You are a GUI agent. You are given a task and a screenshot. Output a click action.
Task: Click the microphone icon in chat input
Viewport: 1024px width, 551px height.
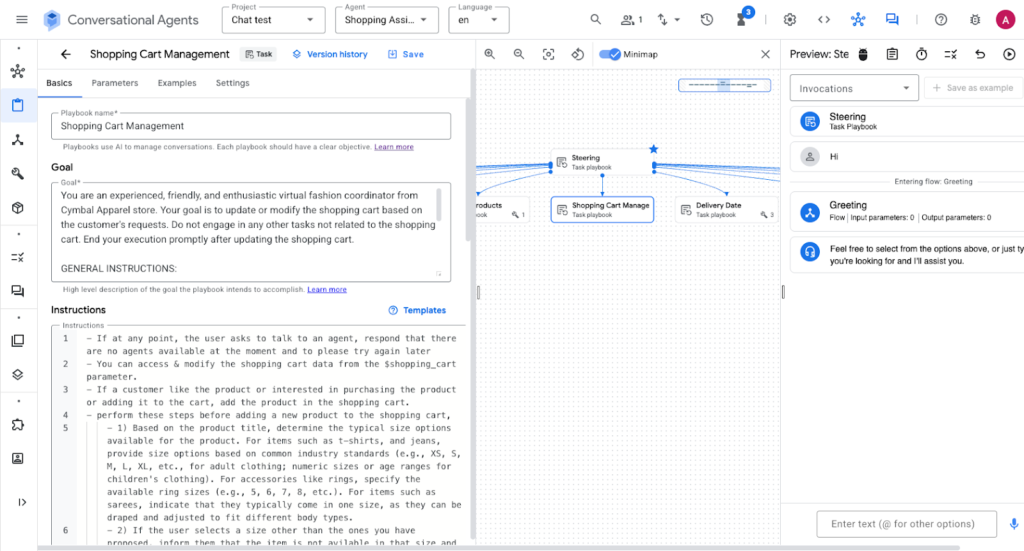pyautogui.click(x=1013, y=524)
